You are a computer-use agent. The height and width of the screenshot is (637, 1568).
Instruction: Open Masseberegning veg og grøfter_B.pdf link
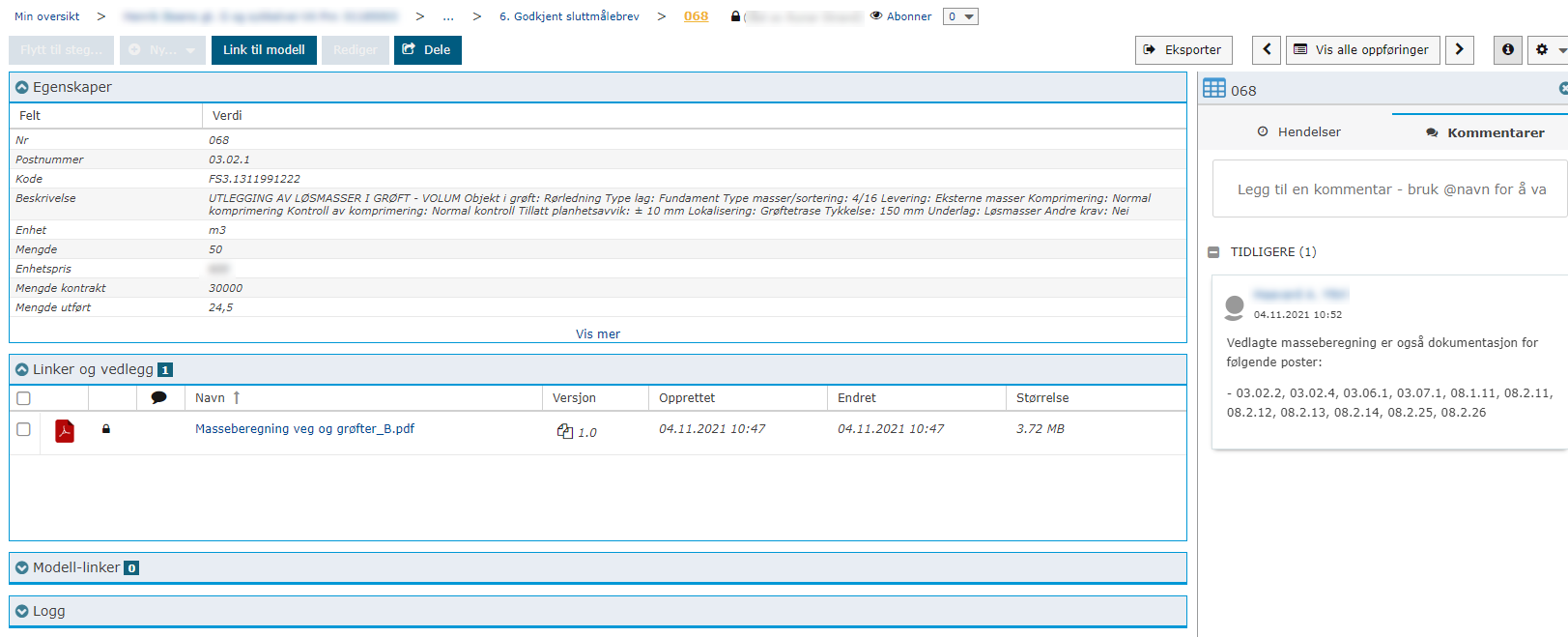304,429
